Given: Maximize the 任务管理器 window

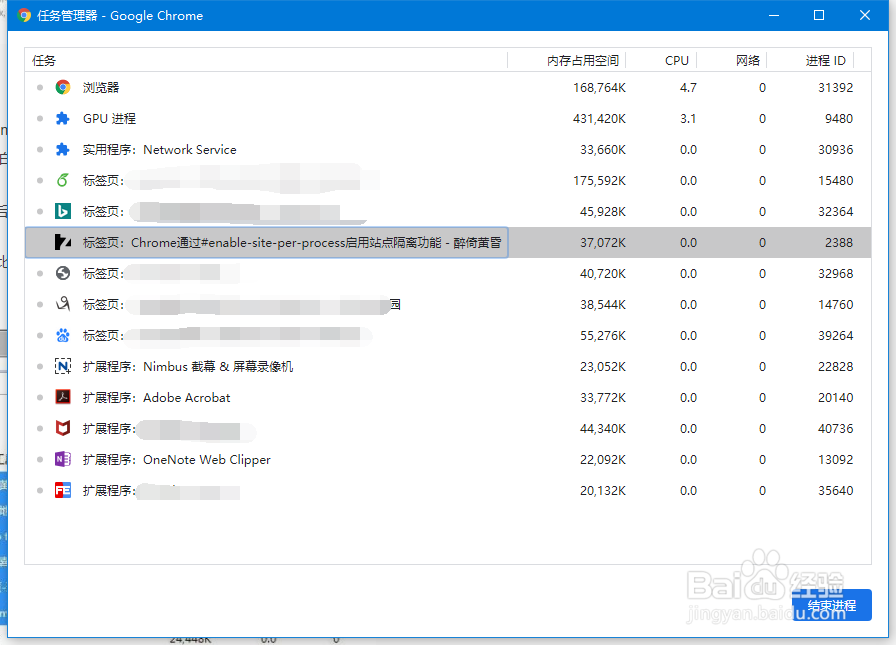Looking at the screenshot, I should (819, 15).
